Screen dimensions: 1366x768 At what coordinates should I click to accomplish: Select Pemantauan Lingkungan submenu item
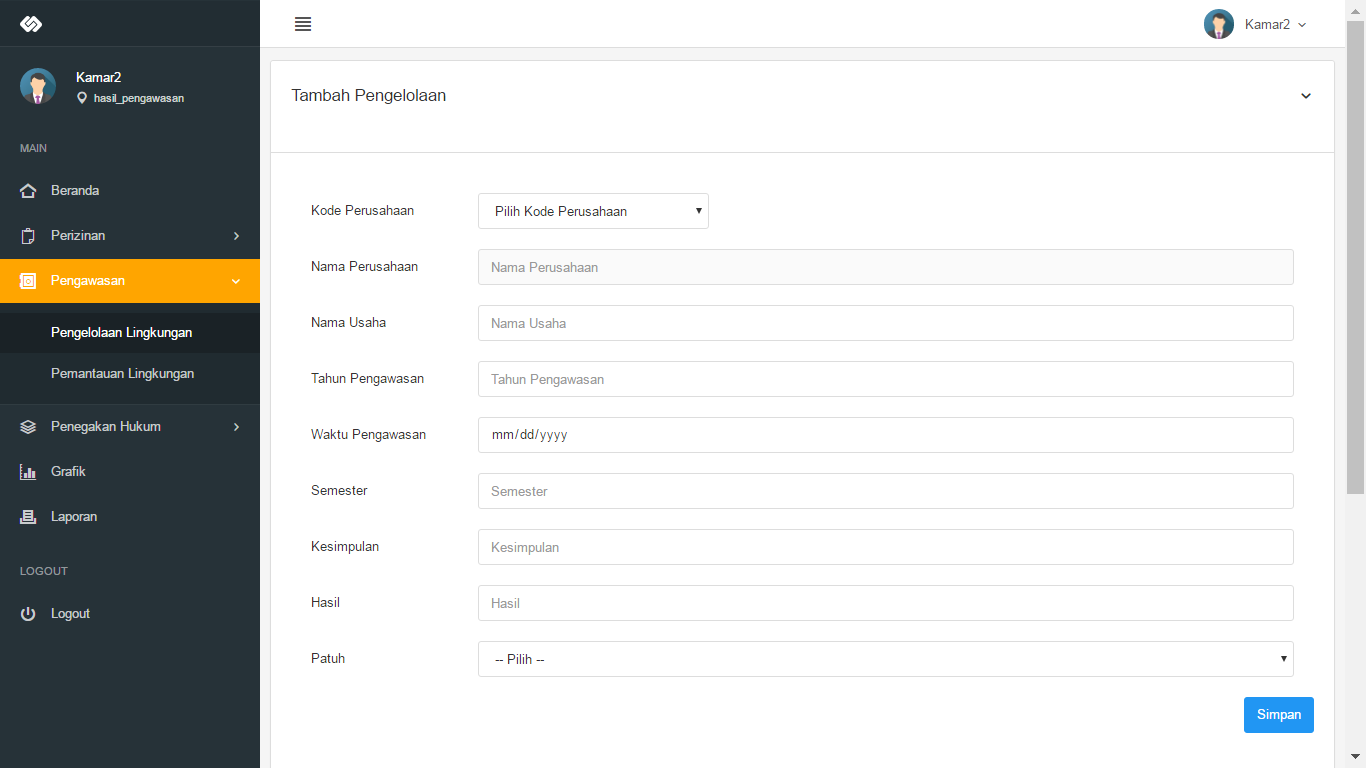coord(122,373)
